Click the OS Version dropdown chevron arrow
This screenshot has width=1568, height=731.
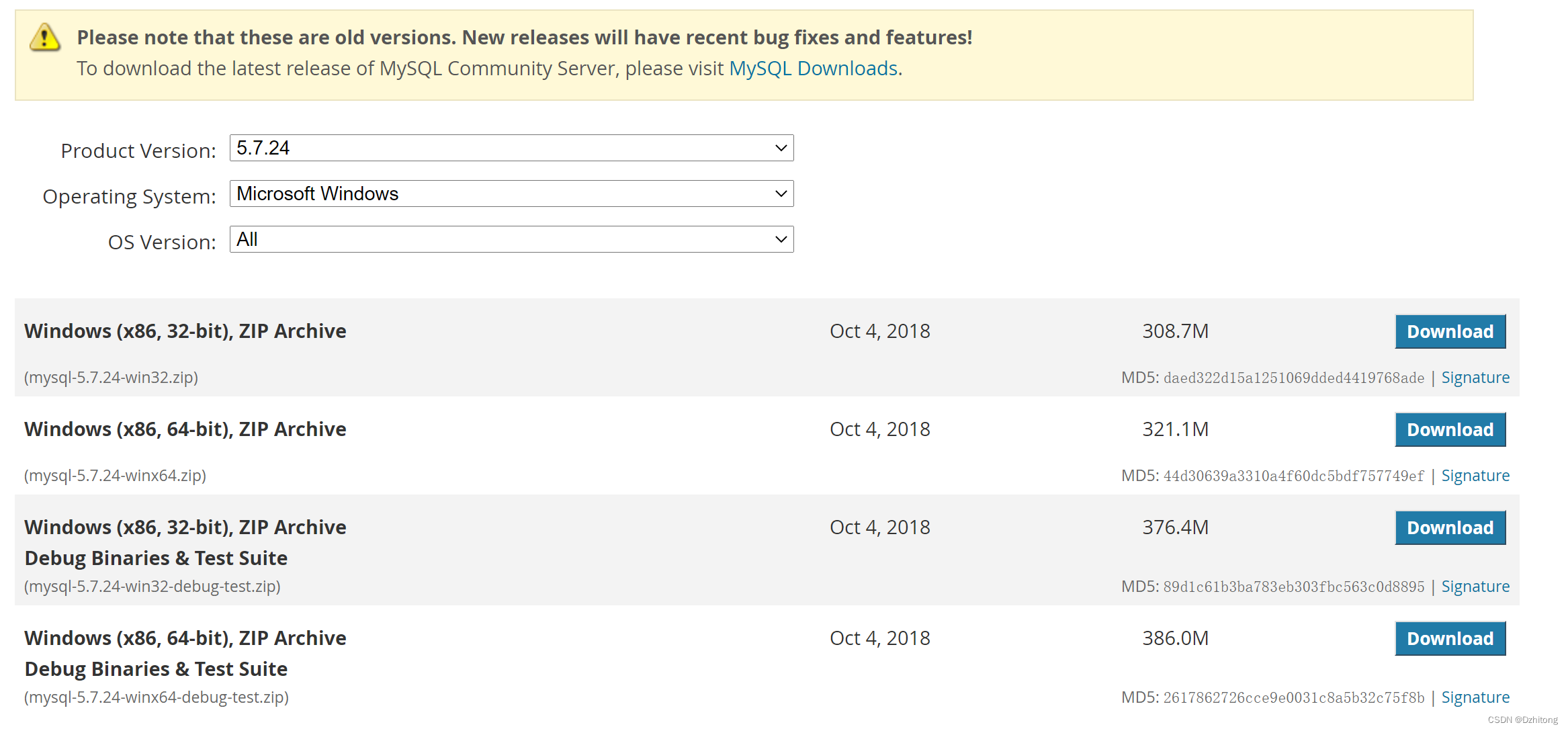(781, 239)
